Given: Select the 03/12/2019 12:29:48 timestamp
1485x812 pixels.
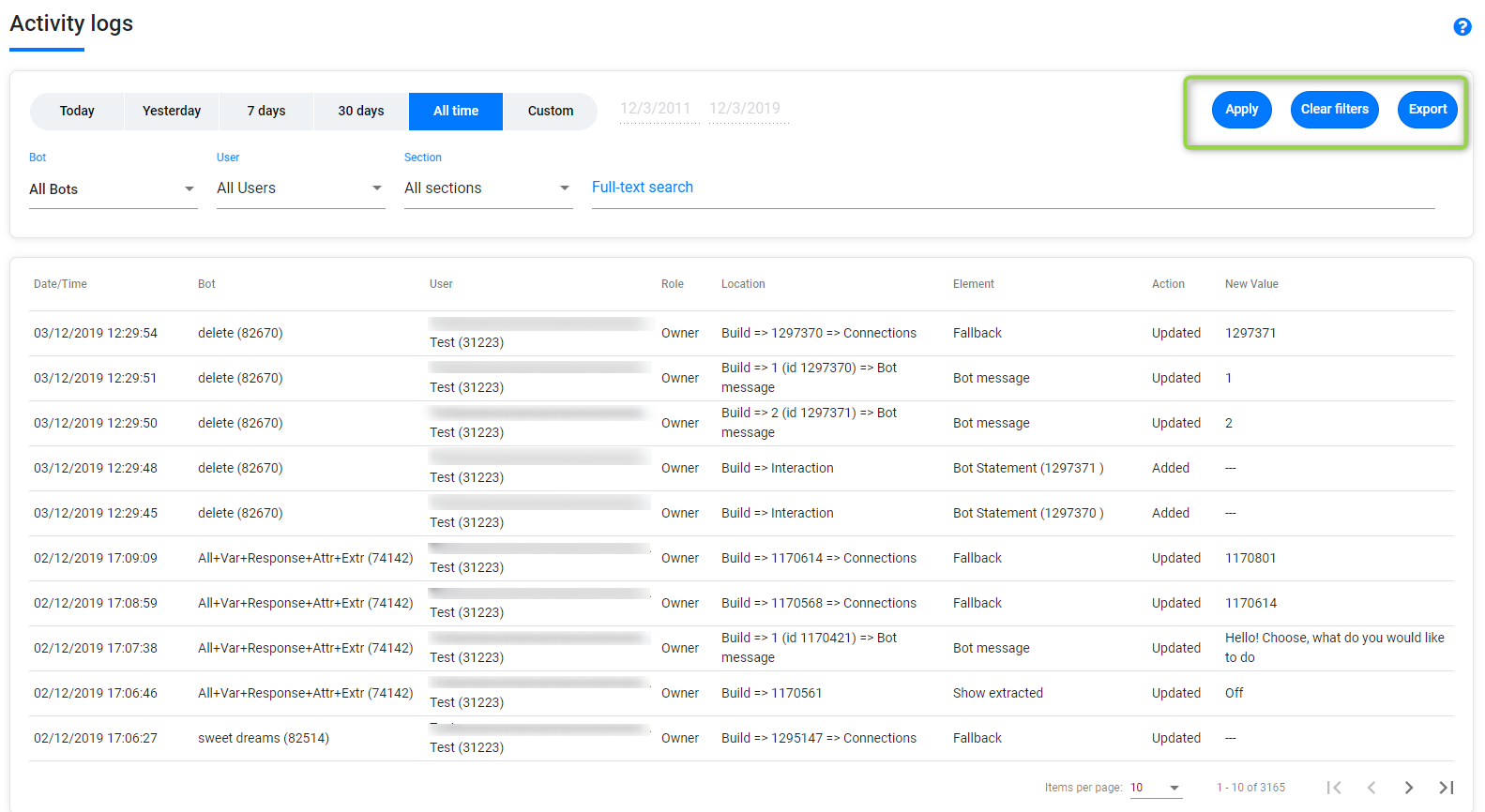Looking at the screenshot, I should click(x=96, y=468).
